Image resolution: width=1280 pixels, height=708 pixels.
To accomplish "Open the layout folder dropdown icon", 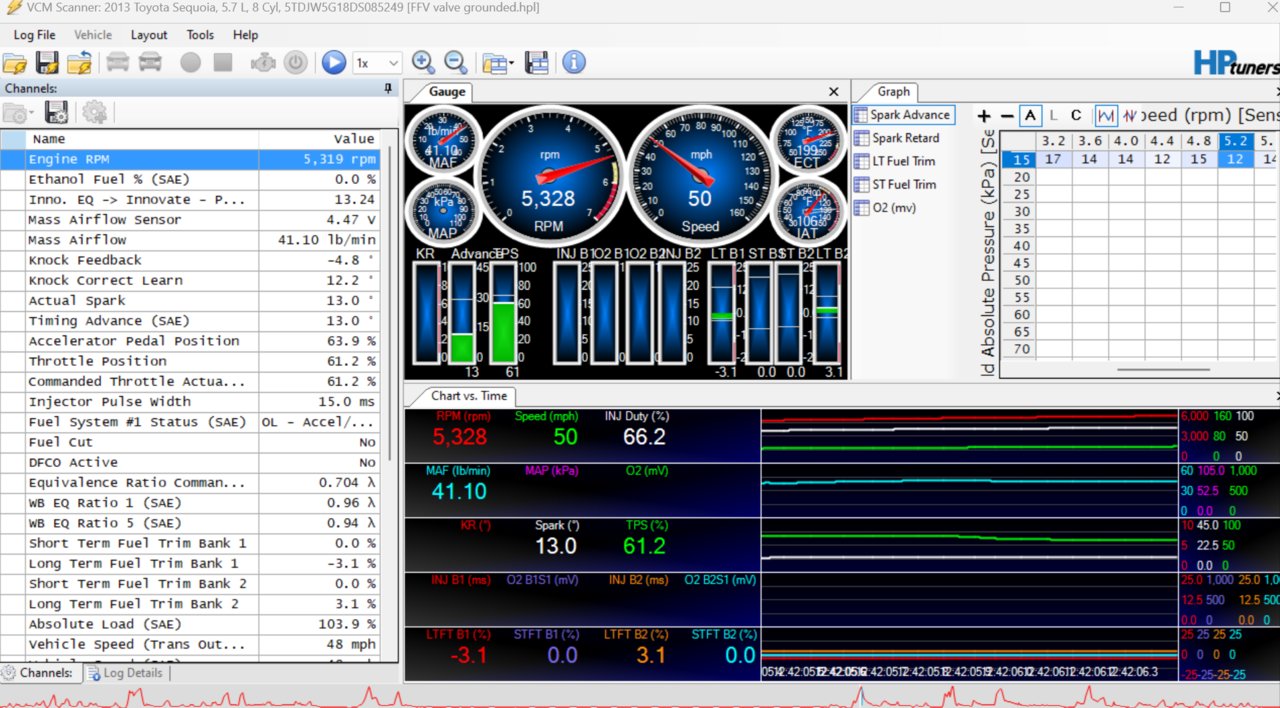I will [497, 63].
